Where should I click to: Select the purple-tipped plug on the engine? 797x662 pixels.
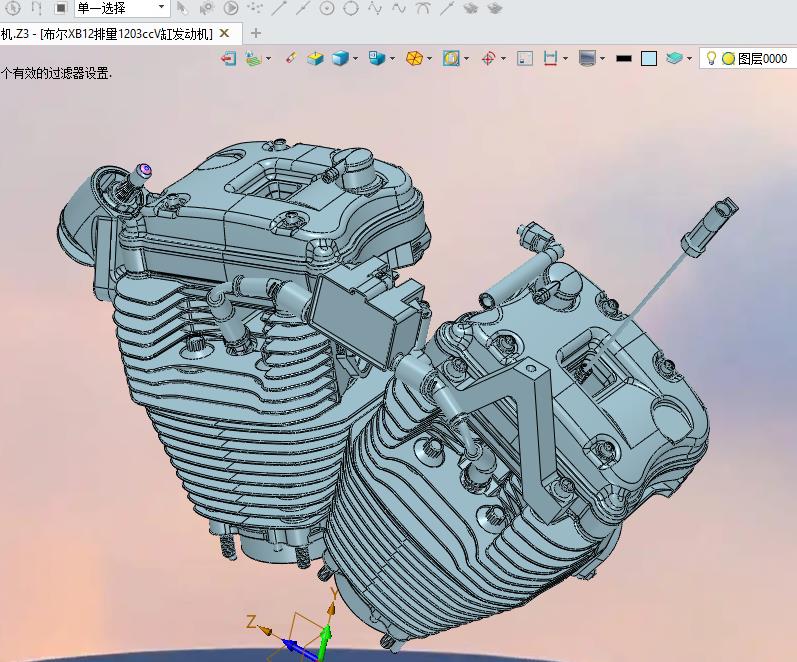click(x=141, y=173)
